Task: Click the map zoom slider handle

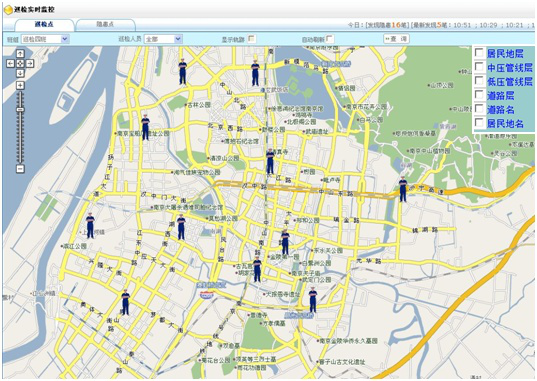Action: (x=21, y=110)
